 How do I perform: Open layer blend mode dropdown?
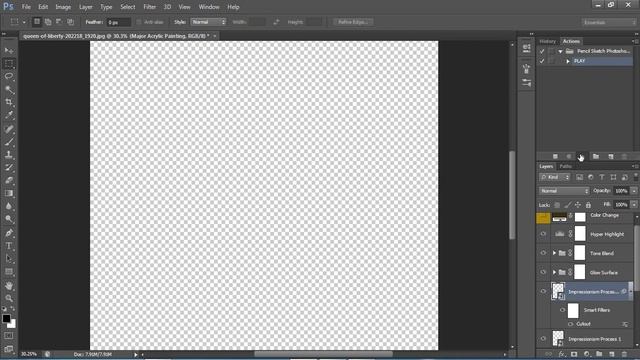tap(564, 191)
